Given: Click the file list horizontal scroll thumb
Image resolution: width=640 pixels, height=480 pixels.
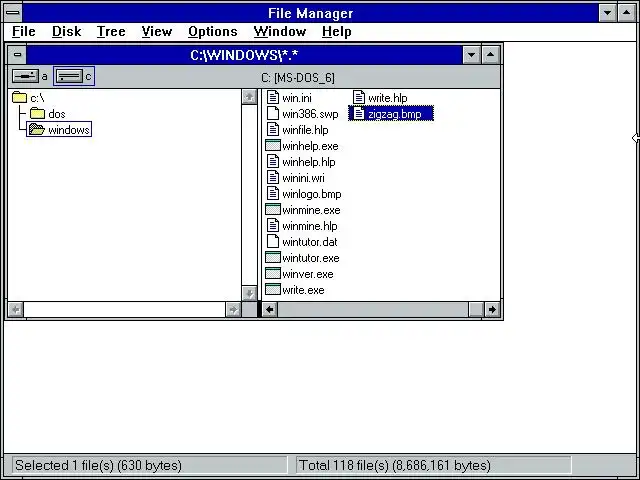Looking at the screenshot, I should 476,309.
